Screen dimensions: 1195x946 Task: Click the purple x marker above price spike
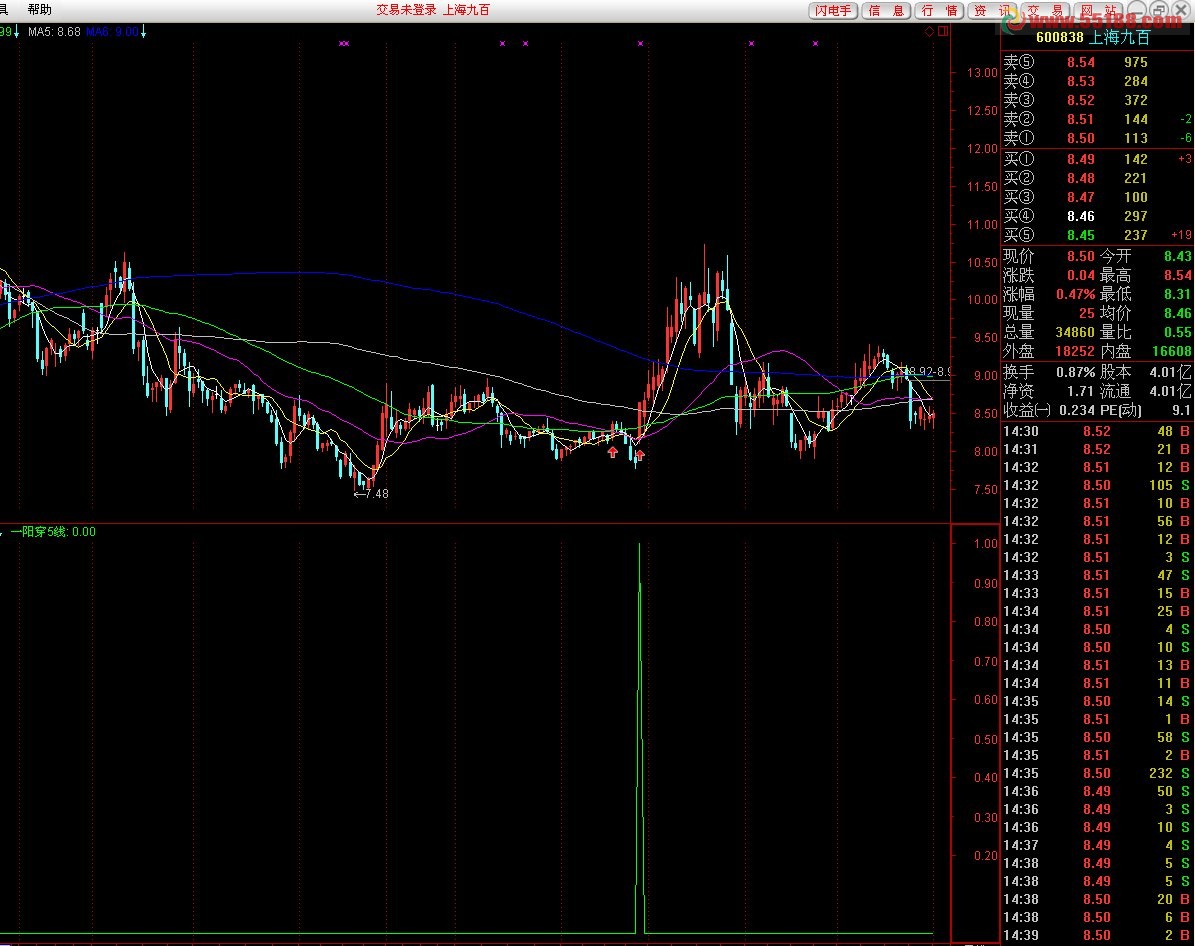640,44
